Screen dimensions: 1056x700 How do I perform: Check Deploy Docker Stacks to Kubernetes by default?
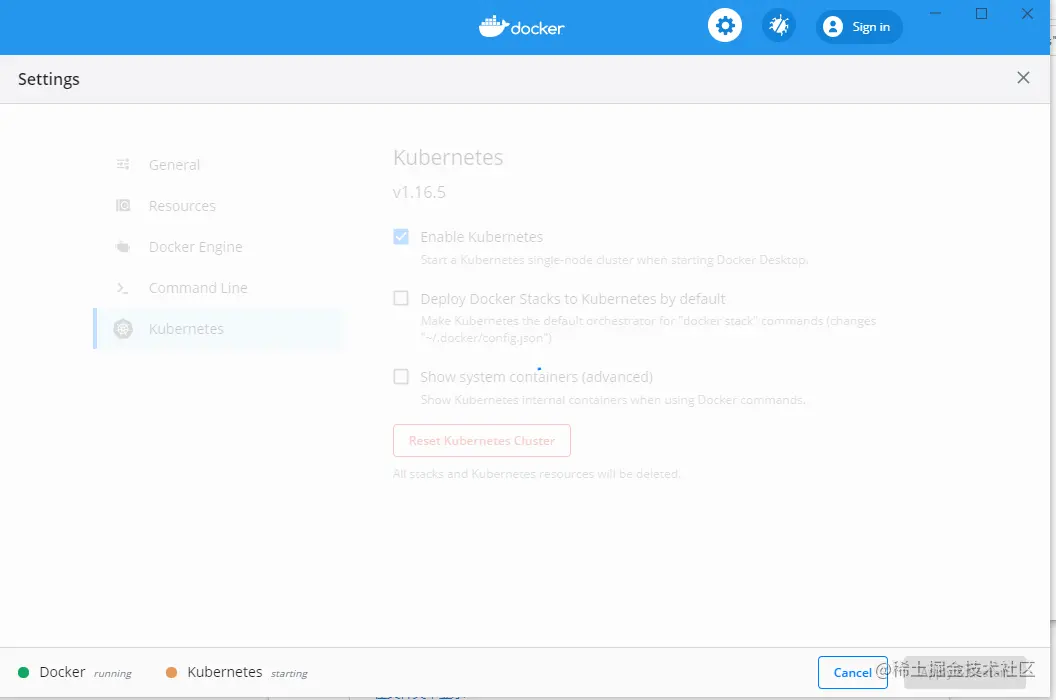(x=401, y=298)
